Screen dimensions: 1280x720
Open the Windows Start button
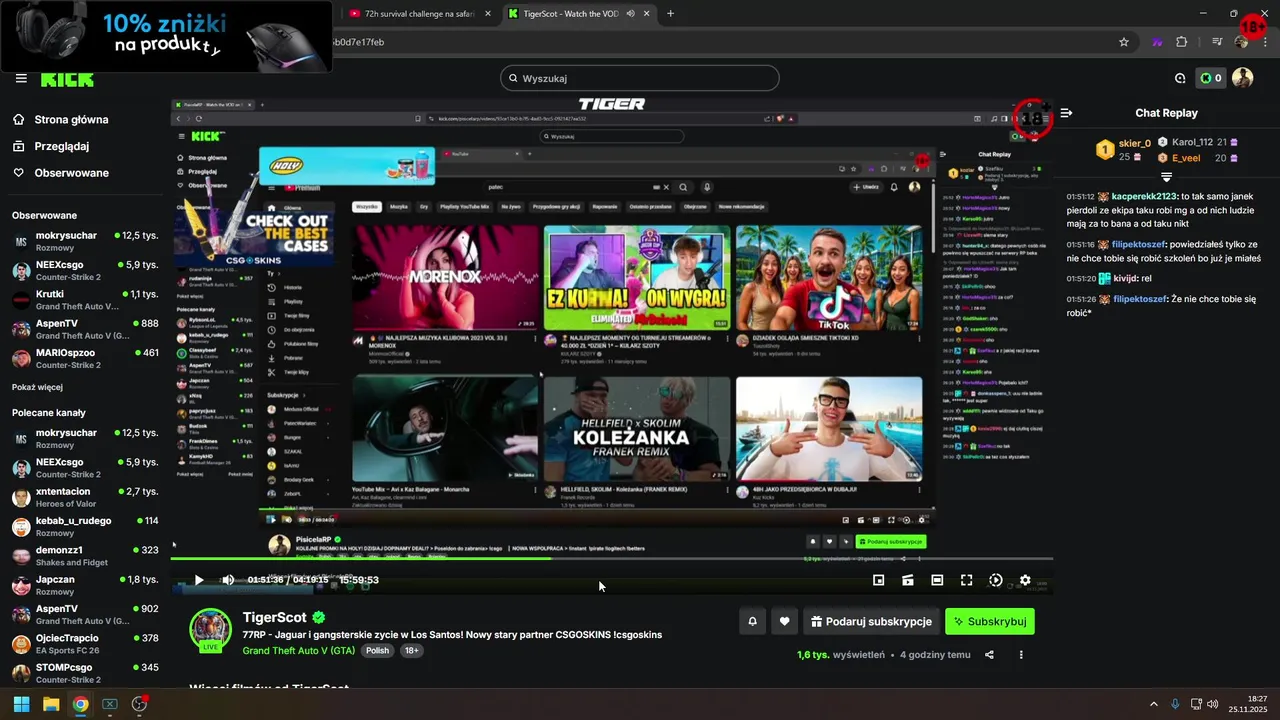(x=21, y=704)
